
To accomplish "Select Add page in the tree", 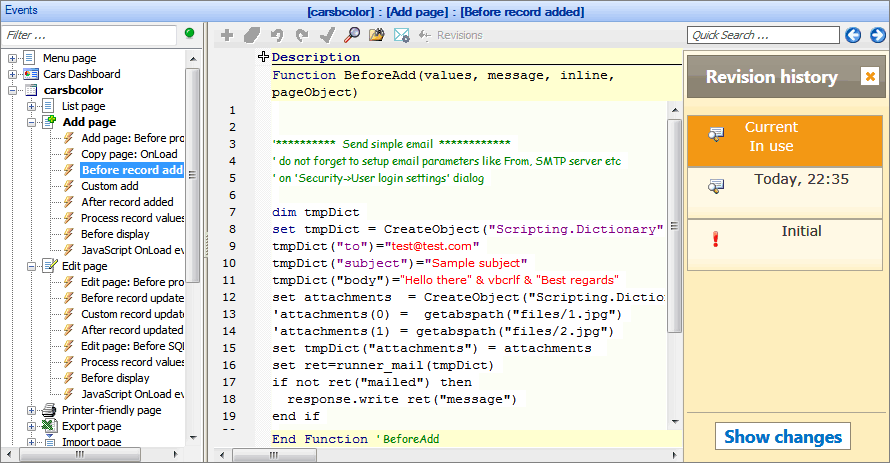I will [x=89, y=122].
